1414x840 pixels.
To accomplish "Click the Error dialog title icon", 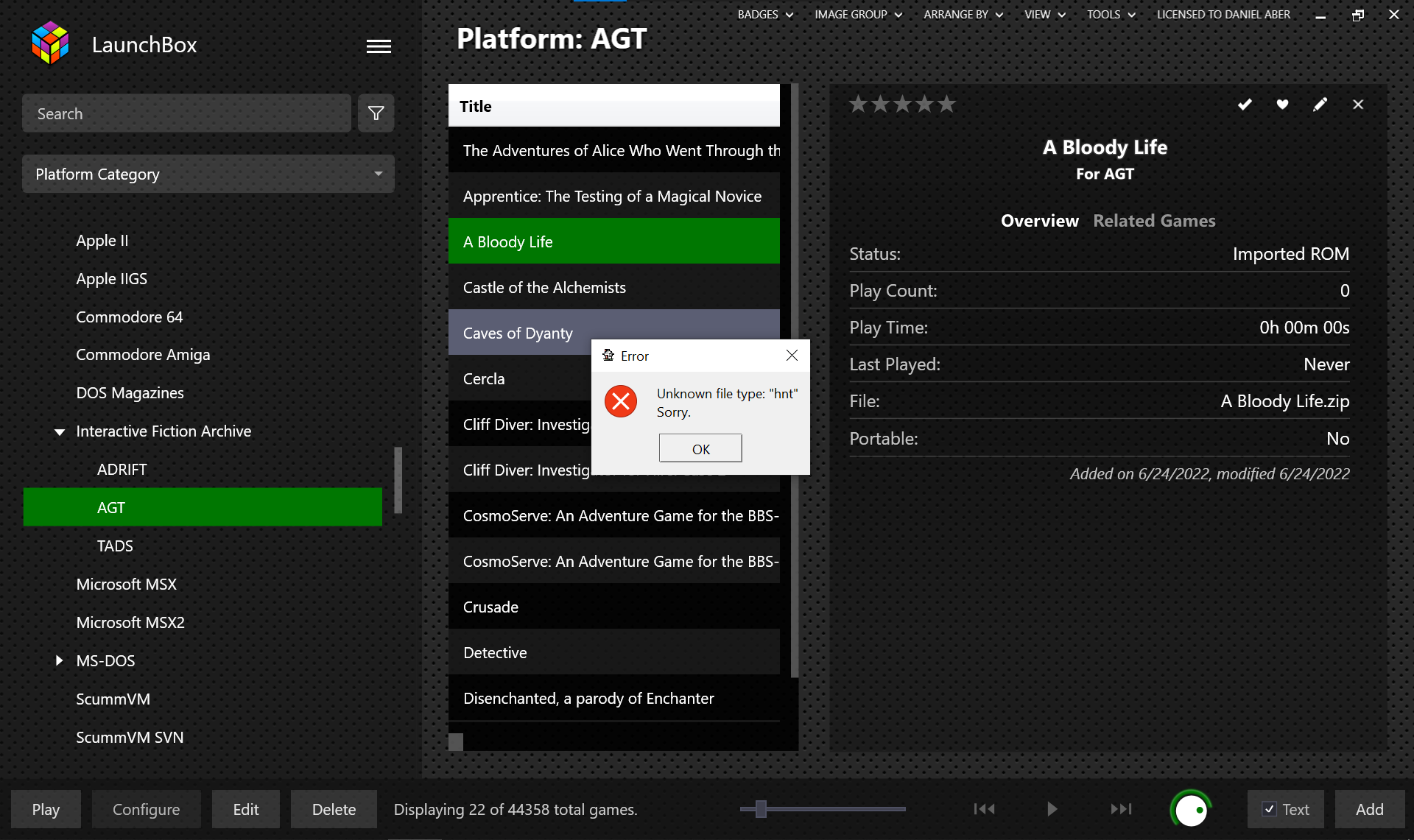I will [608, 356].
